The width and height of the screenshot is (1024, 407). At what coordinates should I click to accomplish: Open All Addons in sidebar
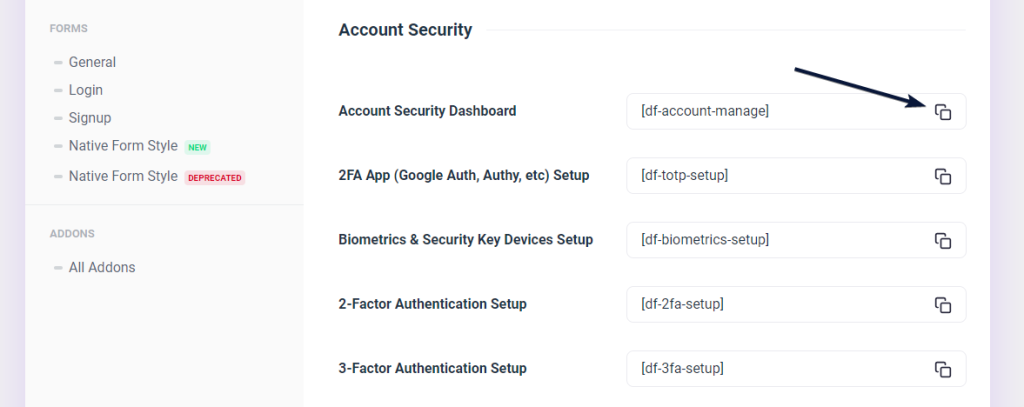[102, 267]
